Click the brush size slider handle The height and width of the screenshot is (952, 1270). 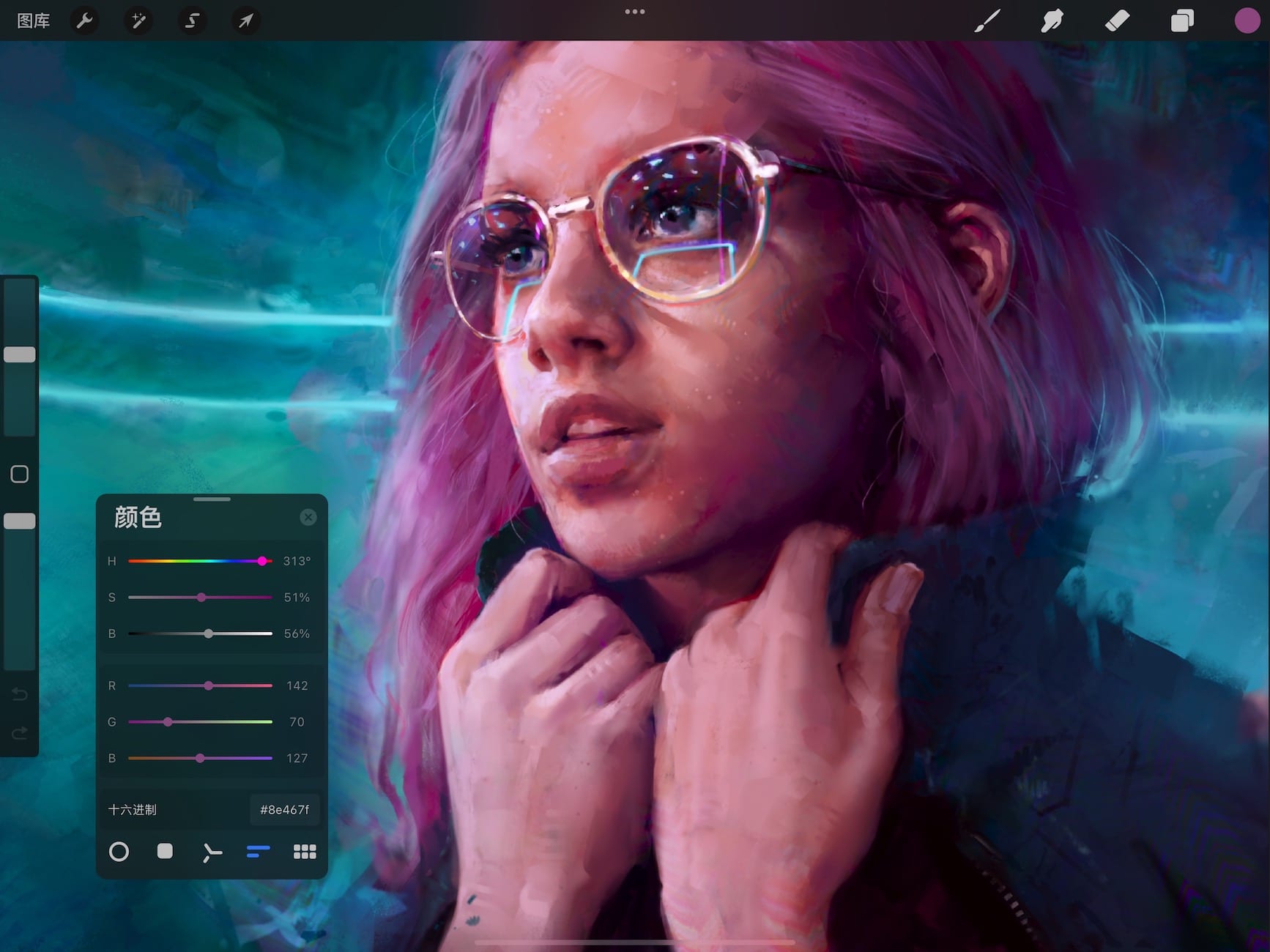(20, 354)
